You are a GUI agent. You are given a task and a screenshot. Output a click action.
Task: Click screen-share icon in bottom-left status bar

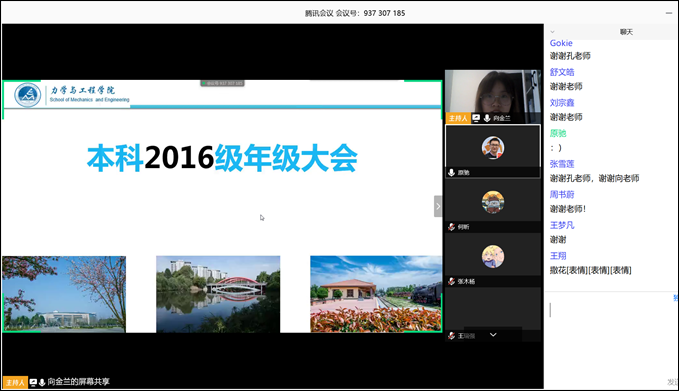coord(33,382)
